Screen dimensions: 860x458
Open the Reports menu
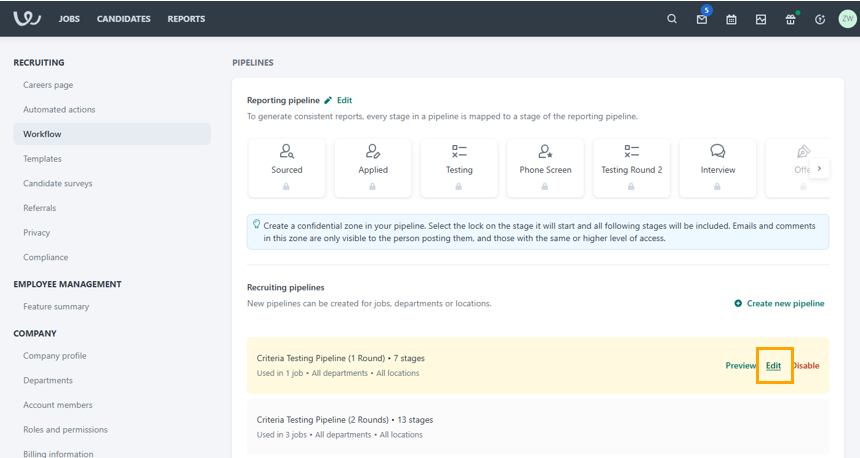tap(186, 19)
